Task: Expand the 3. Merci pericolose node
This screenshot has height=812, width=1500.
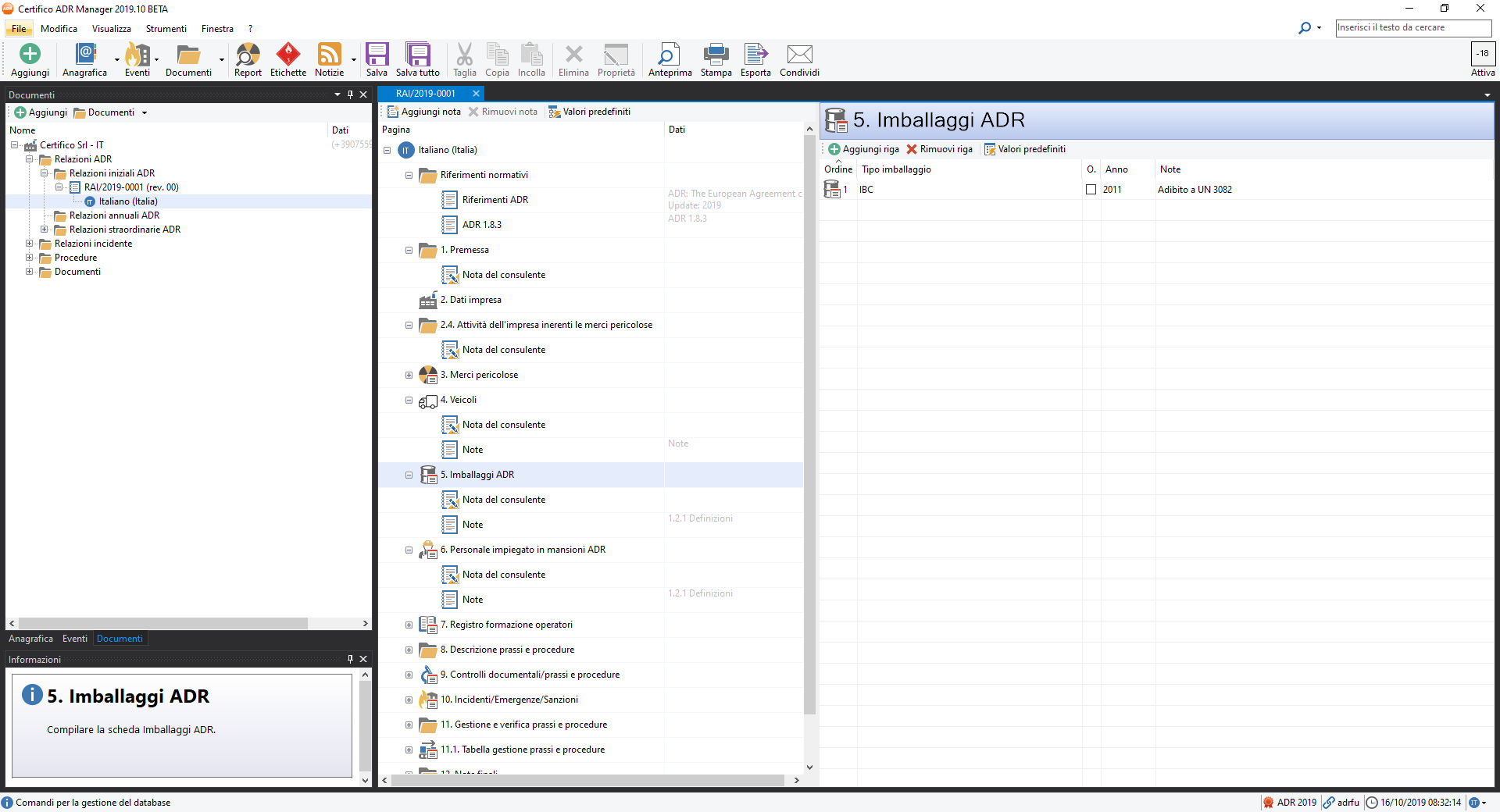Action: point(409,376)
